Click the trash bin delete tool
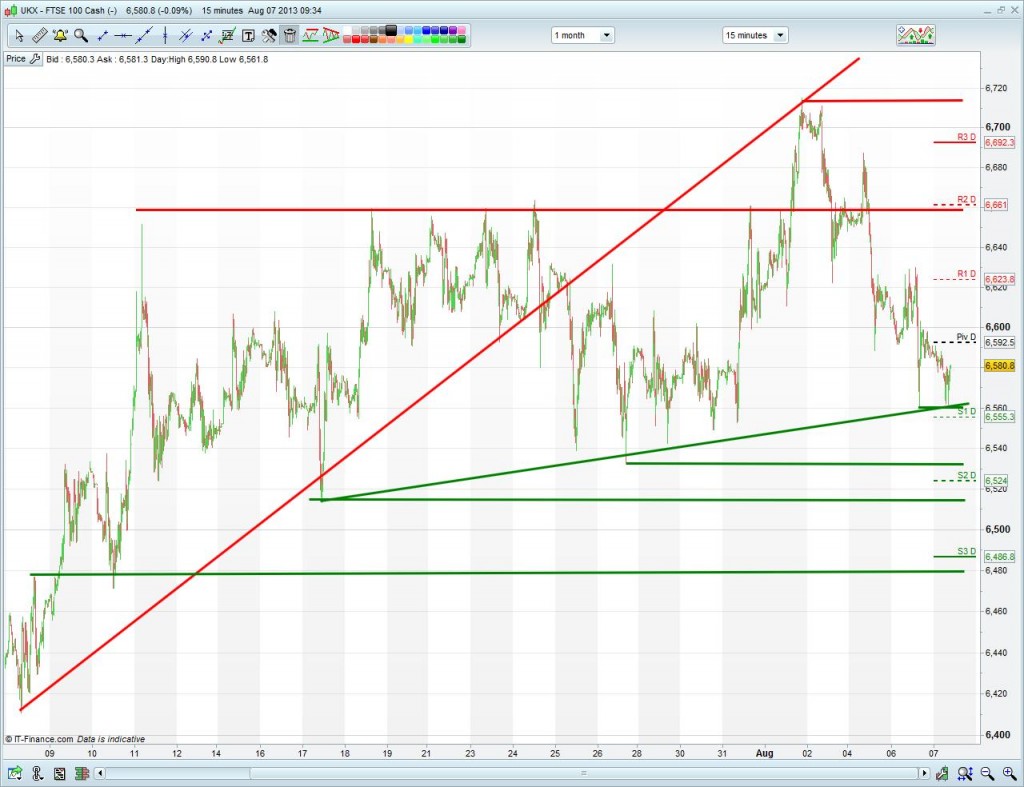 [289, 35]
